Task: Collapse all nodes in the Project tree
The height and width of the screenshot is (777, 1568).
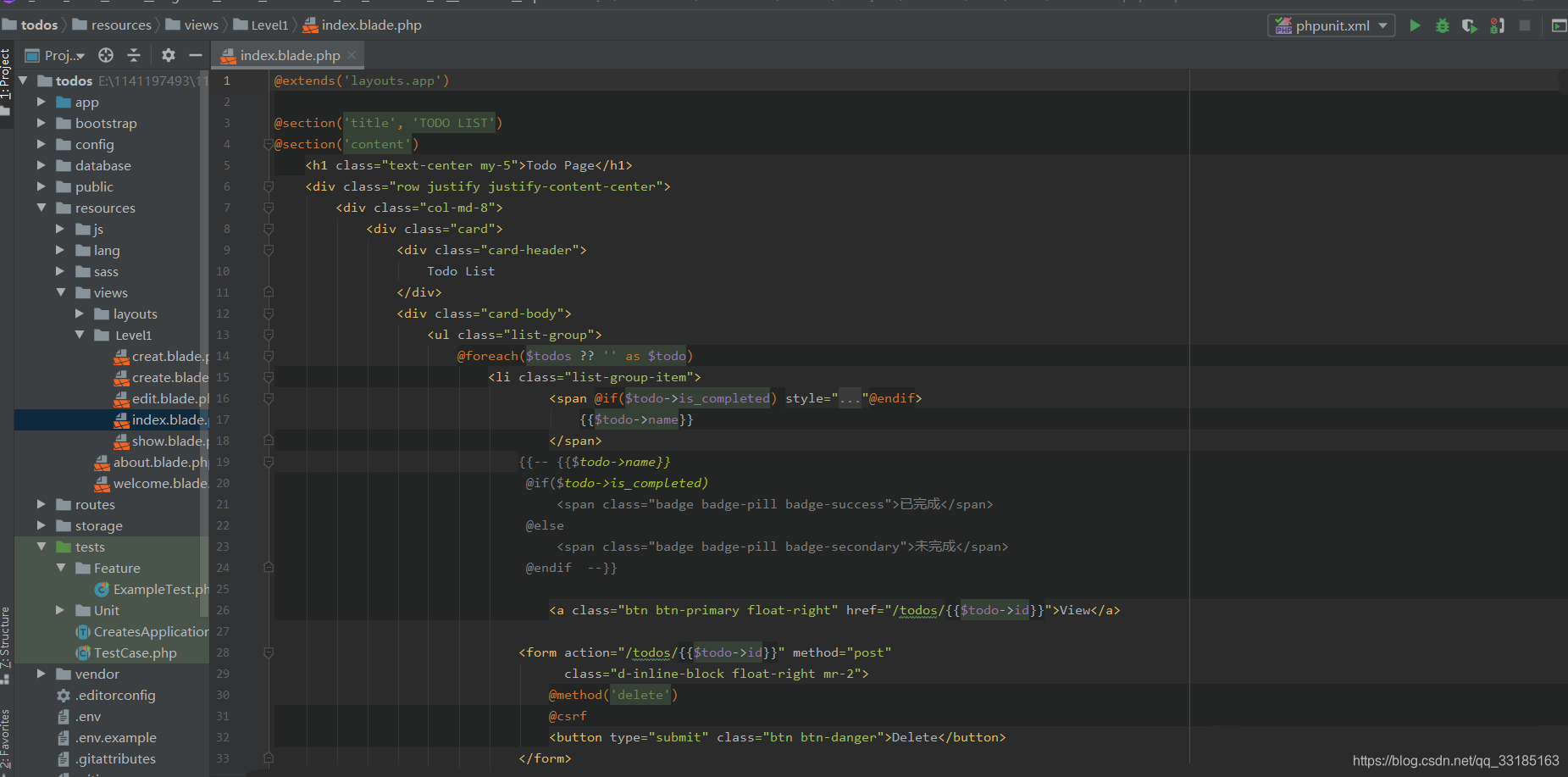Action: (134, 55)
